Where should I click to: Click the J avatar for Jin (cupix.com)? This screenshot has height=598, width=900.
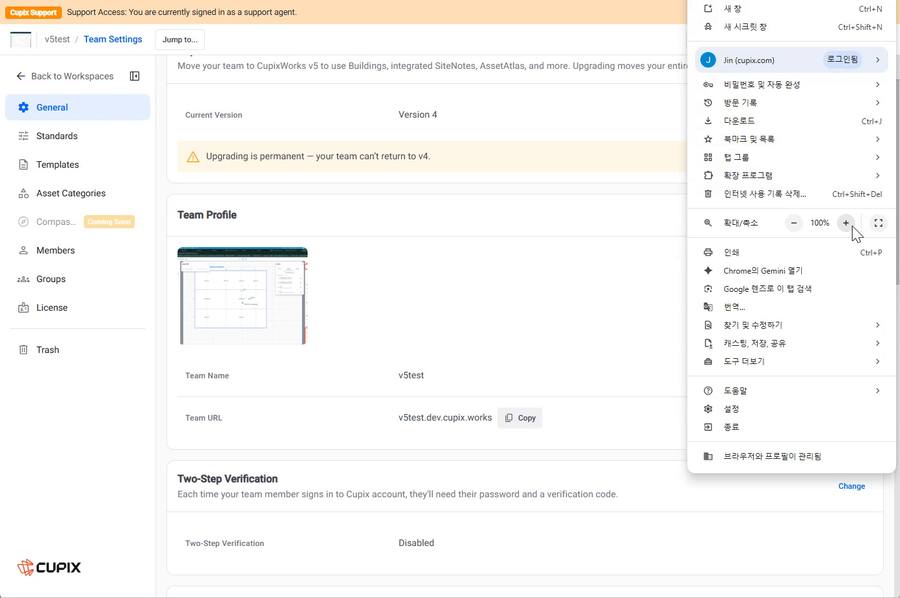tap(708, 60)
